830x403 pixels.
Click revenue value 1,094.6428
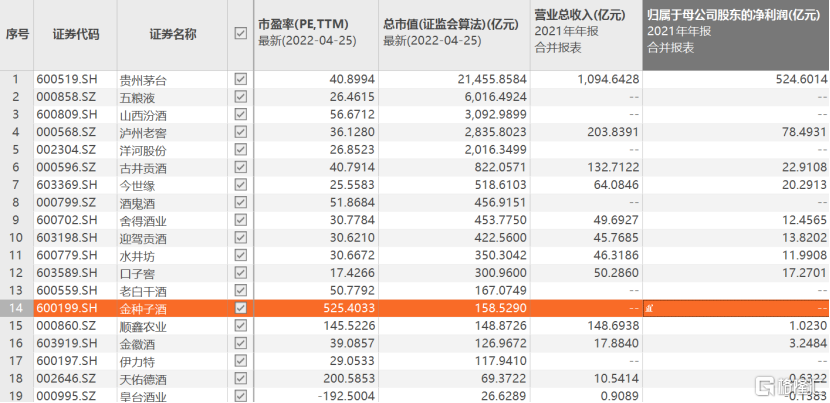click(608, 79)
